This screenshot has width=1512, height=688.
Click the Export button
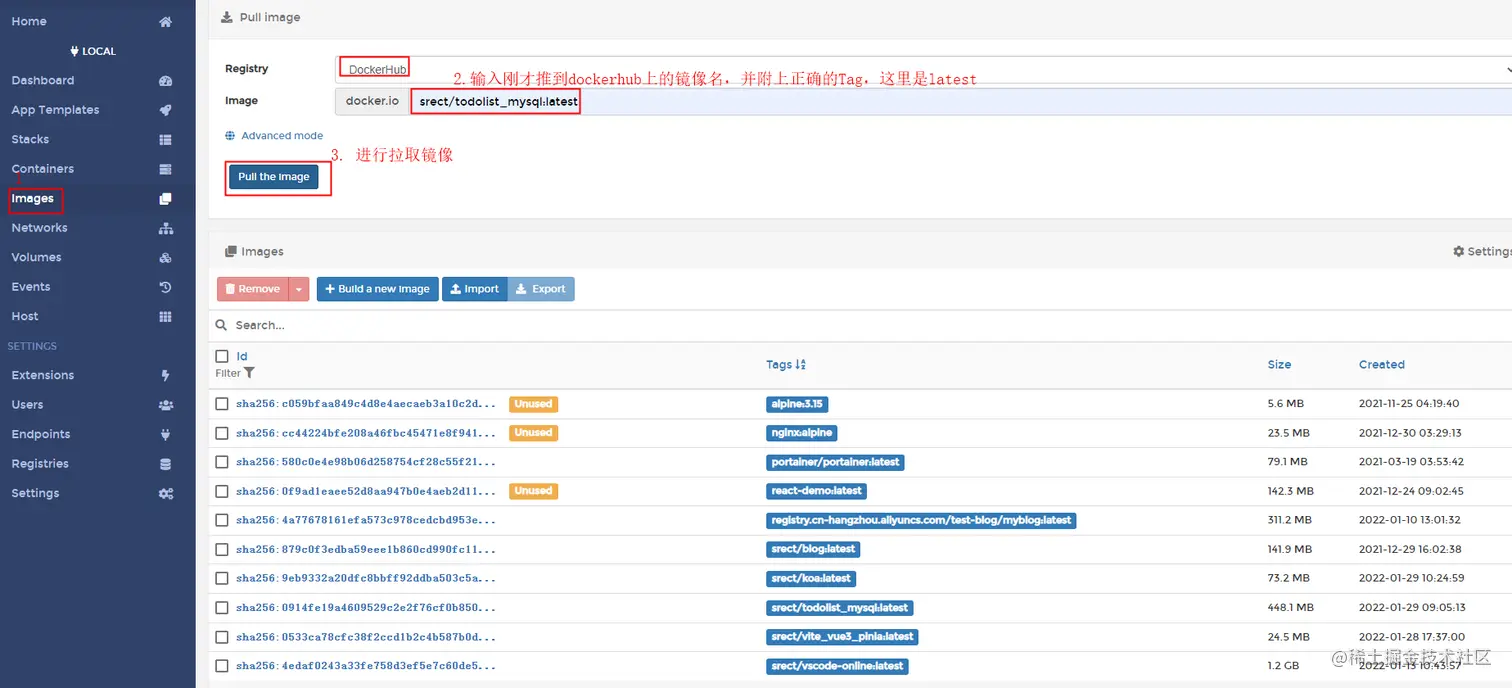click(x=541, y=289)
